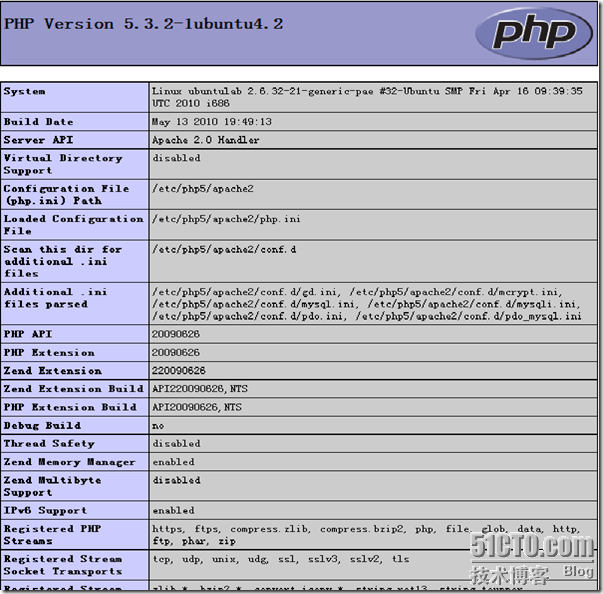Click PHP Extension Build label

point(70,407)
